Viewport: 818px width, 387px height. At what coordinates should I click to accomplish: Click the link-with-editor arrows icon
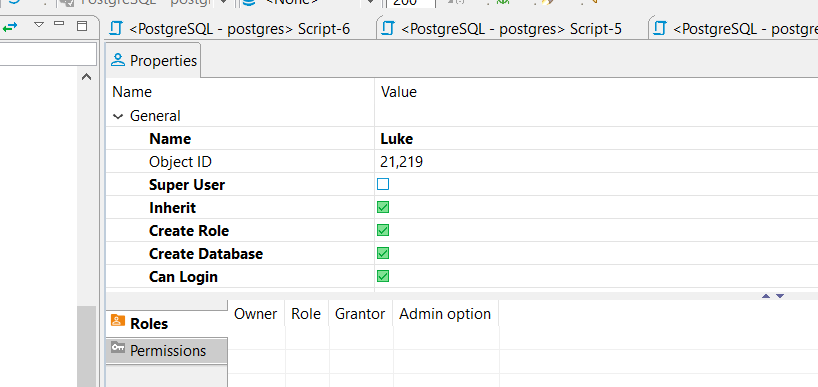point(10,26)
